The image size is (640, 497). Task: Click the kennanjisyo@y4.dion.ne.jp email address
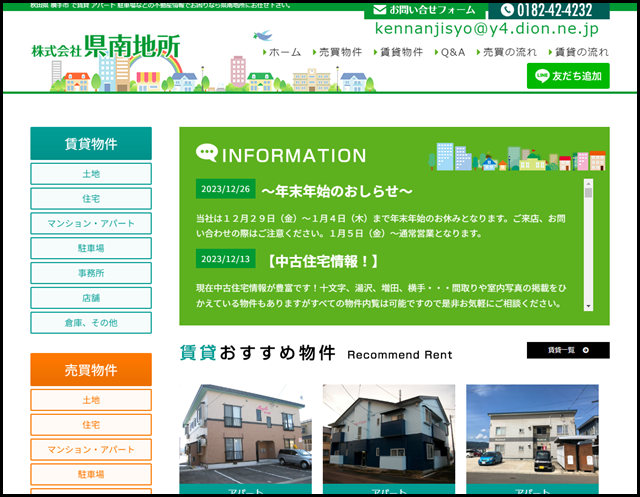click(x=487, y=29)
